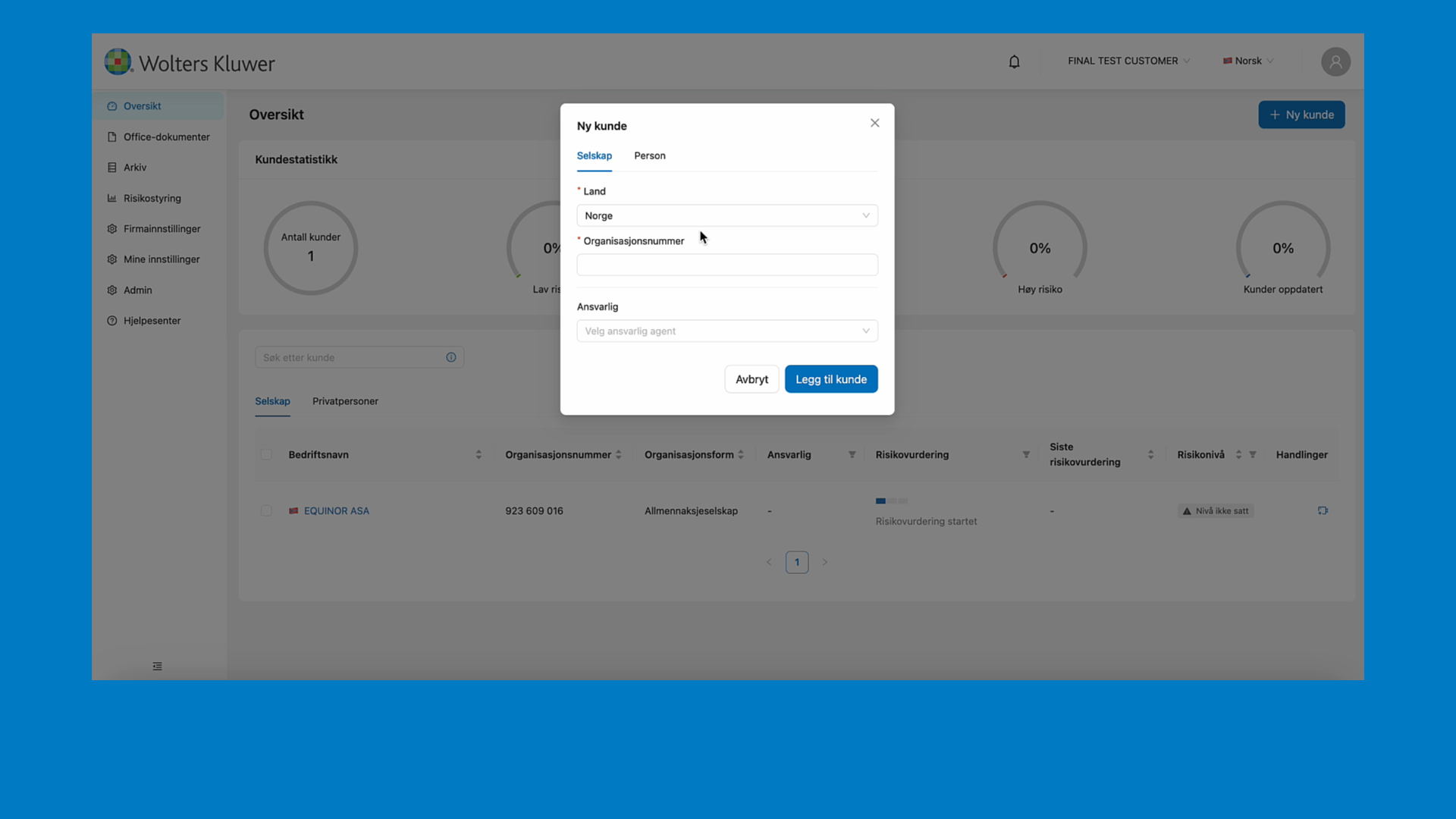Click the Ansvarlig column filter icon
The width and height of the screenshot is (1456, 819).
[852, 455]
